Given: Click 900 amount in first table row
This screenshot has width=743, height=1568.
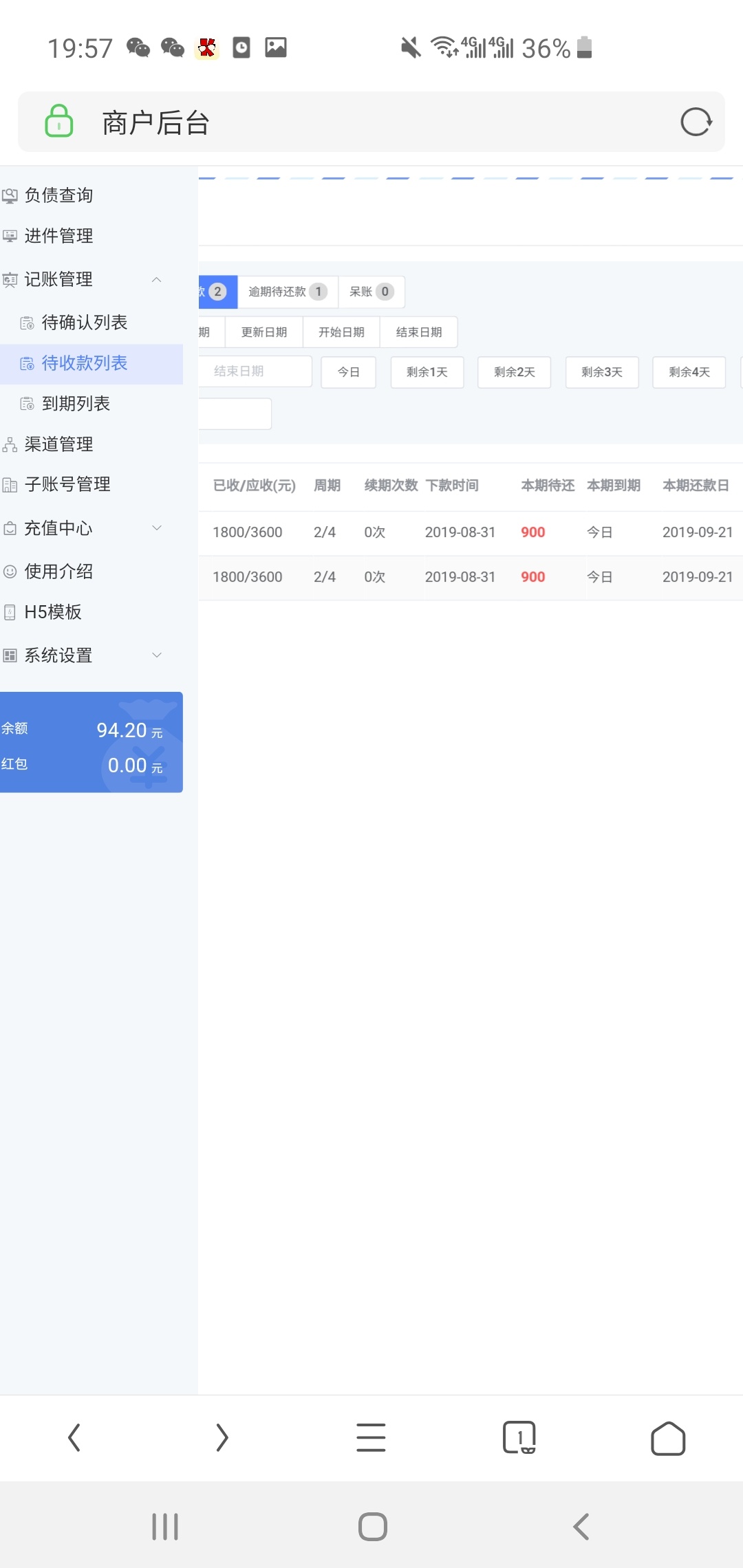Looking at the screenshot, I should pyautogui.click(x=533, y=532).
